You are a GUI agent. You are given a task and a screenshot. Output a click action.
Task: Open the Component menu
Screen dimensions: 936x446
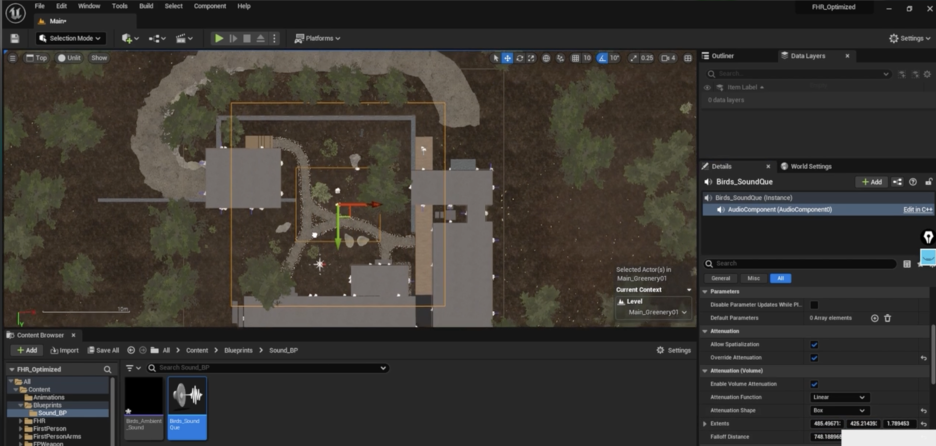pyautogui.click(x=210, y=6)
